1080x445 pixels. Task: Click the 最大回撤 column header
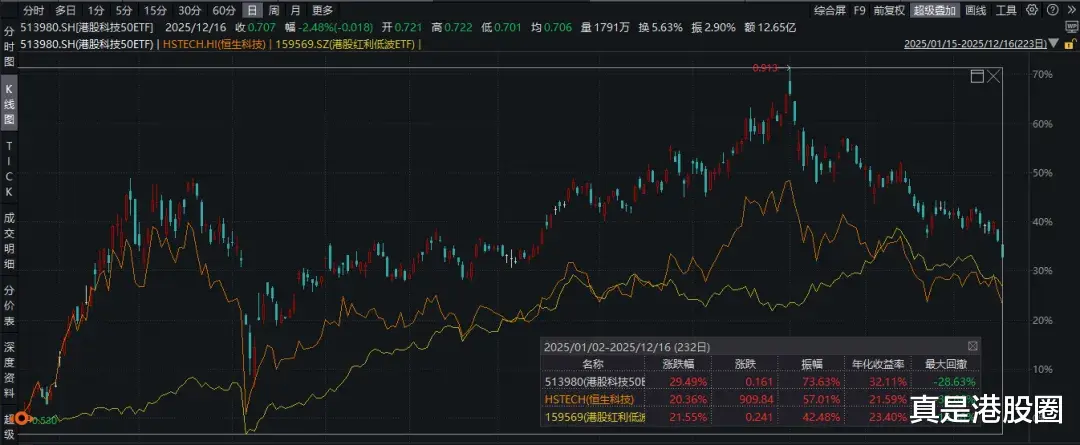pos(946,364)
